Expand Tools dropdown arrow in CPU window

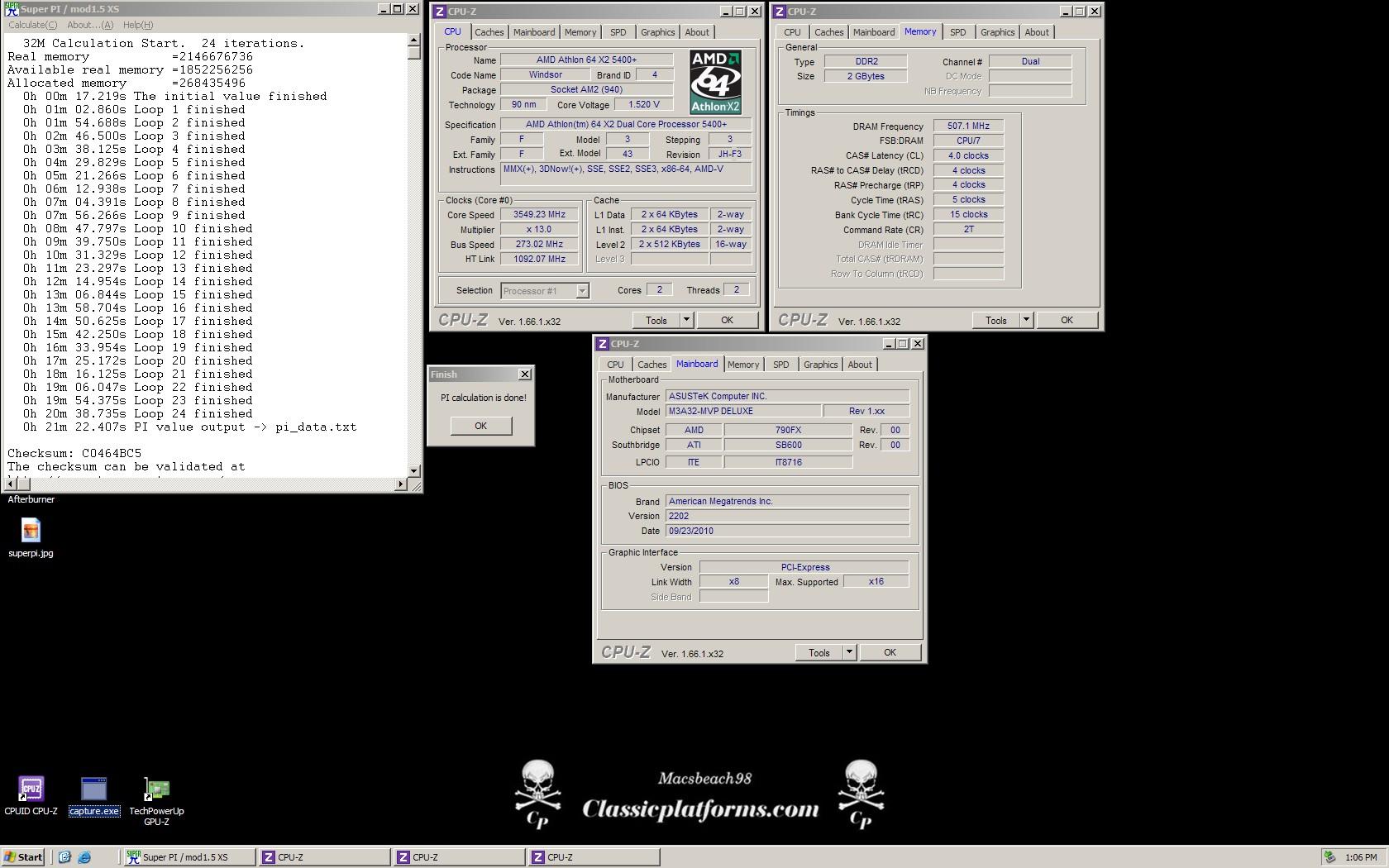686,320
